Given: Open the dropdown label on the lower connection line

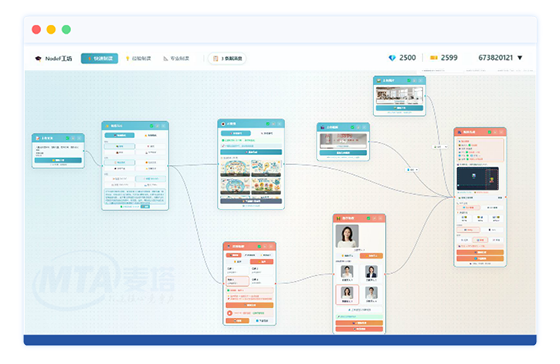Looking at the screenshot, I should tap(412, 170).
